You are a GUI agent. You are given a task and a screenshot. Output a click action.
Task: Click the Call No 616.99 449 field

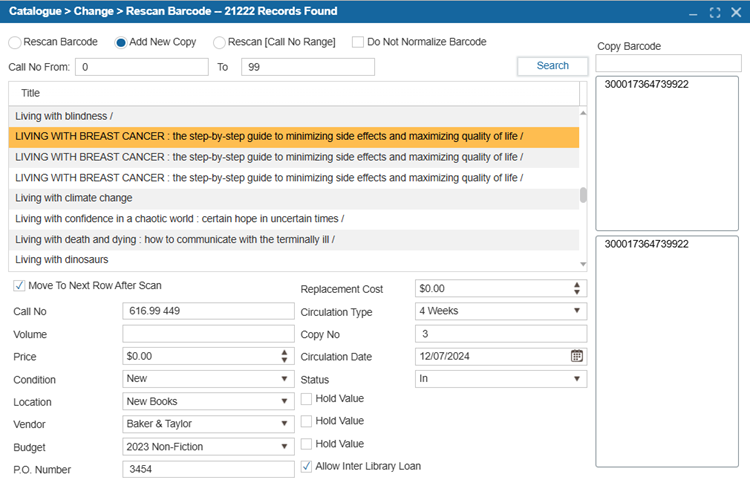pyautogui.click(x=208, y=311)
